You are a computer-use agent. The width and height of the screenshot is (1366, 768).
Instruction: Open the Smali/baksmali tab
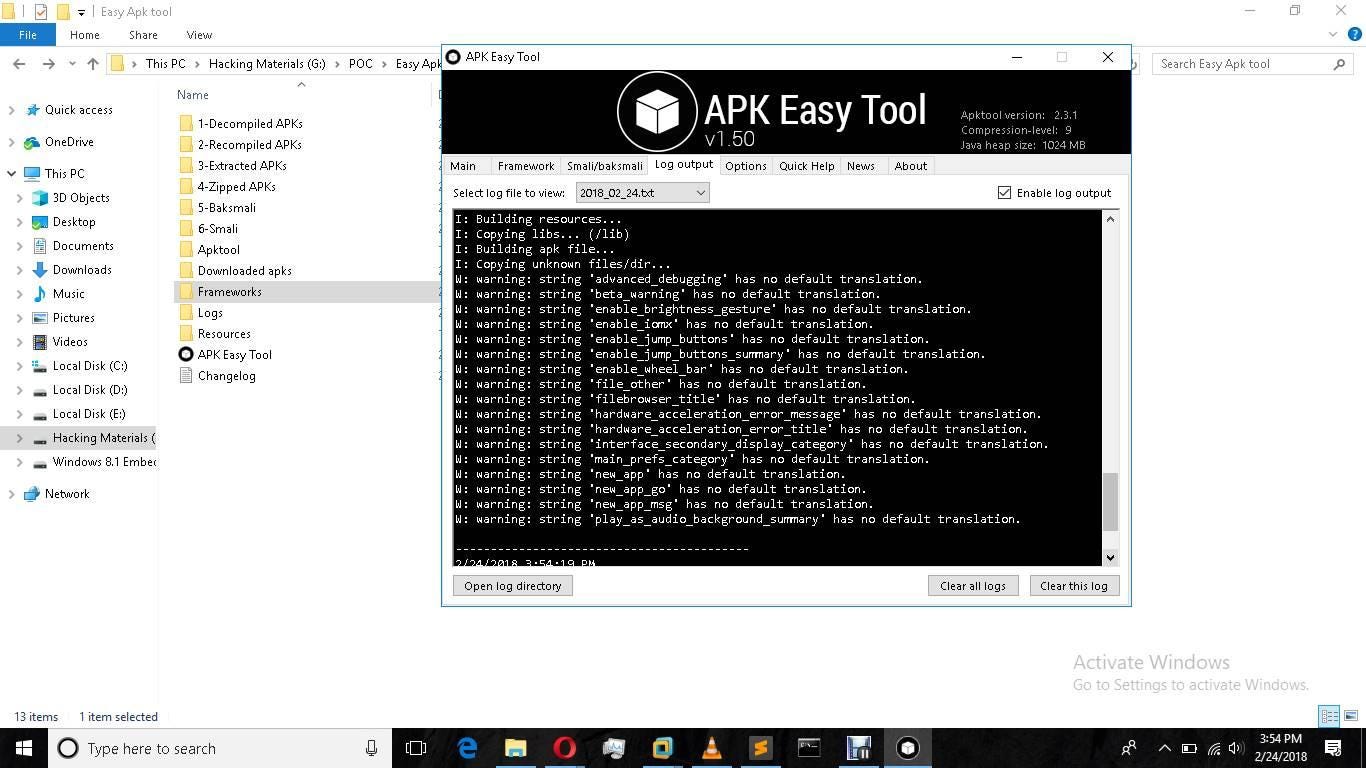(x=605, y=166)
